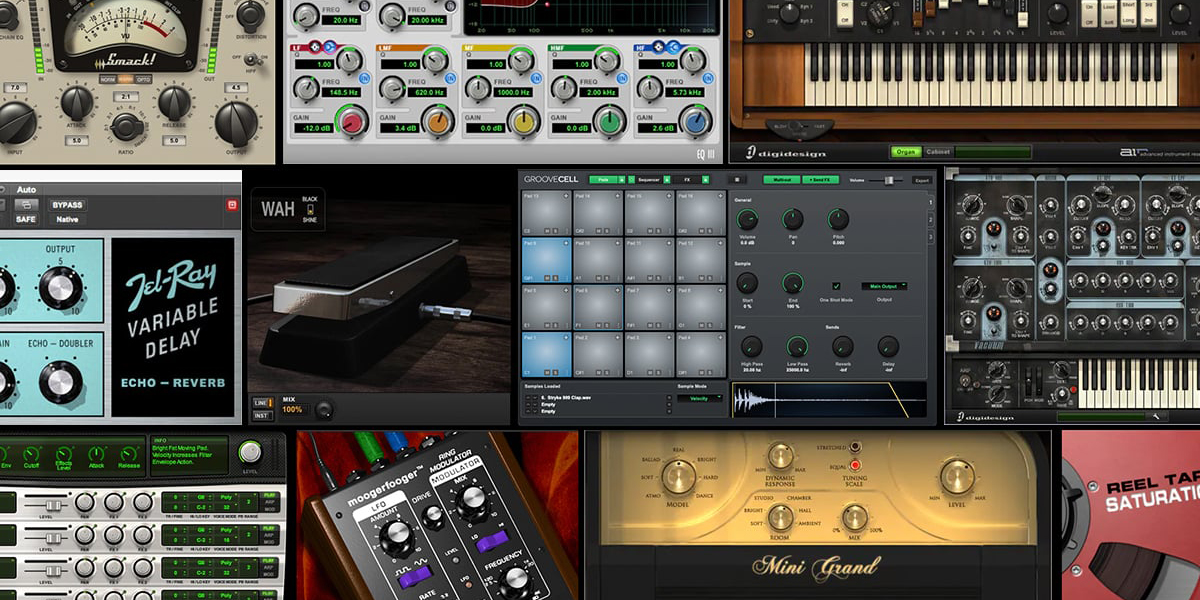Open the Pads tab in GrooveCell
The image size is (1200, 600).
[601, 180]
